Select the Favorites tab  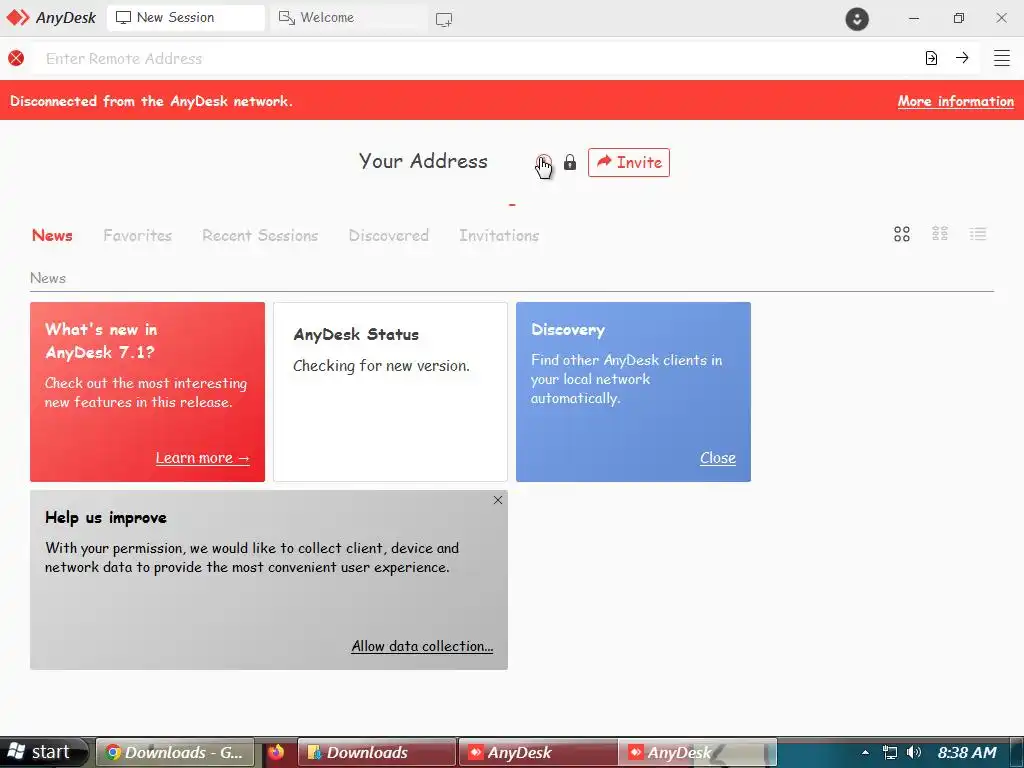[137, 235]
